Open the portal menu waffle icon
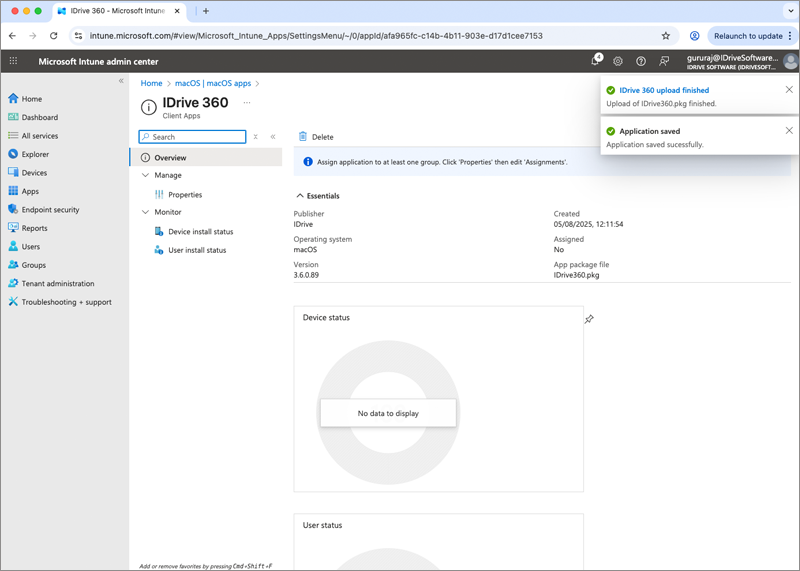The image size is (800, 571). point(13,61)
